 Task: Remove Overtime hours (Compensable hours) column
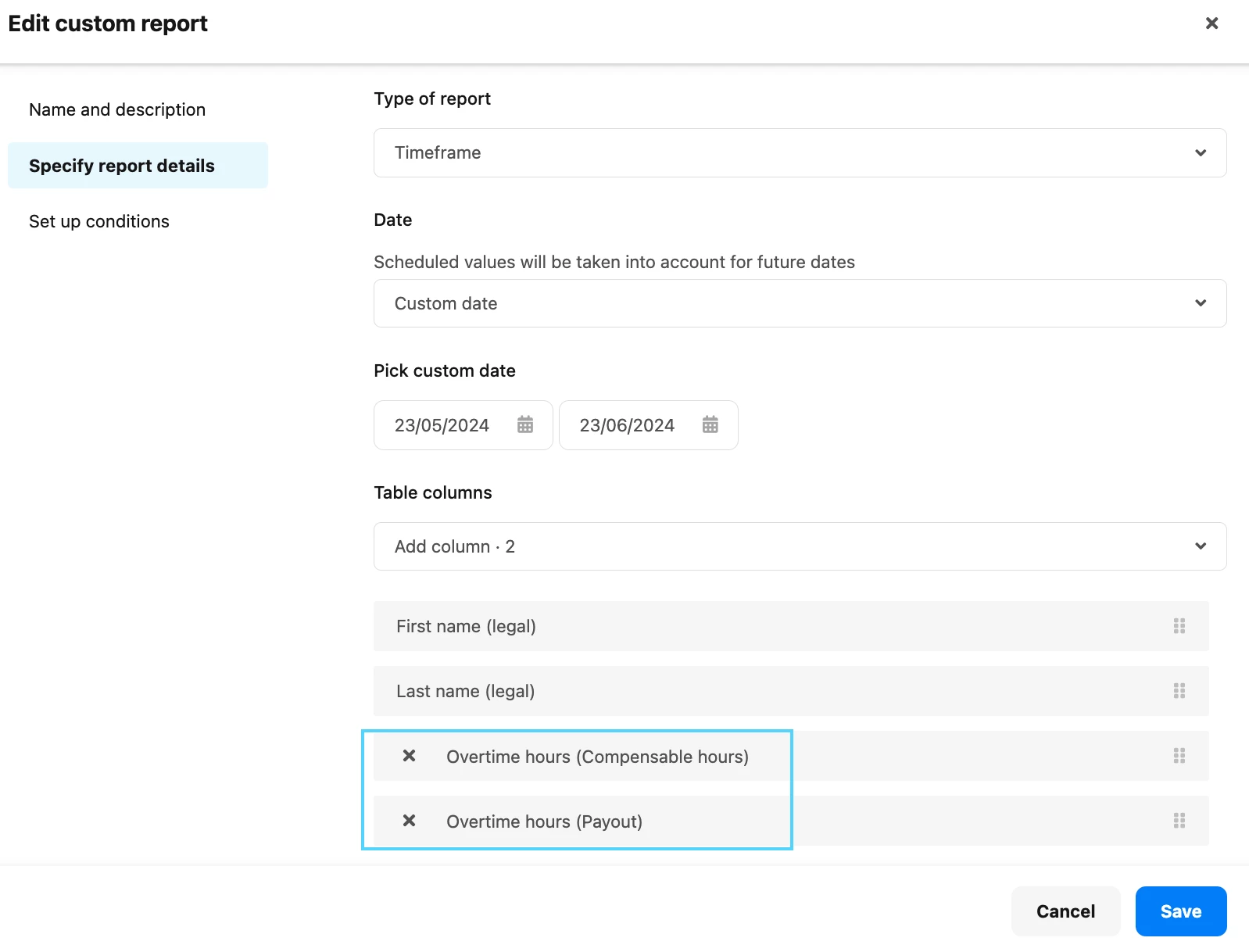409,756
